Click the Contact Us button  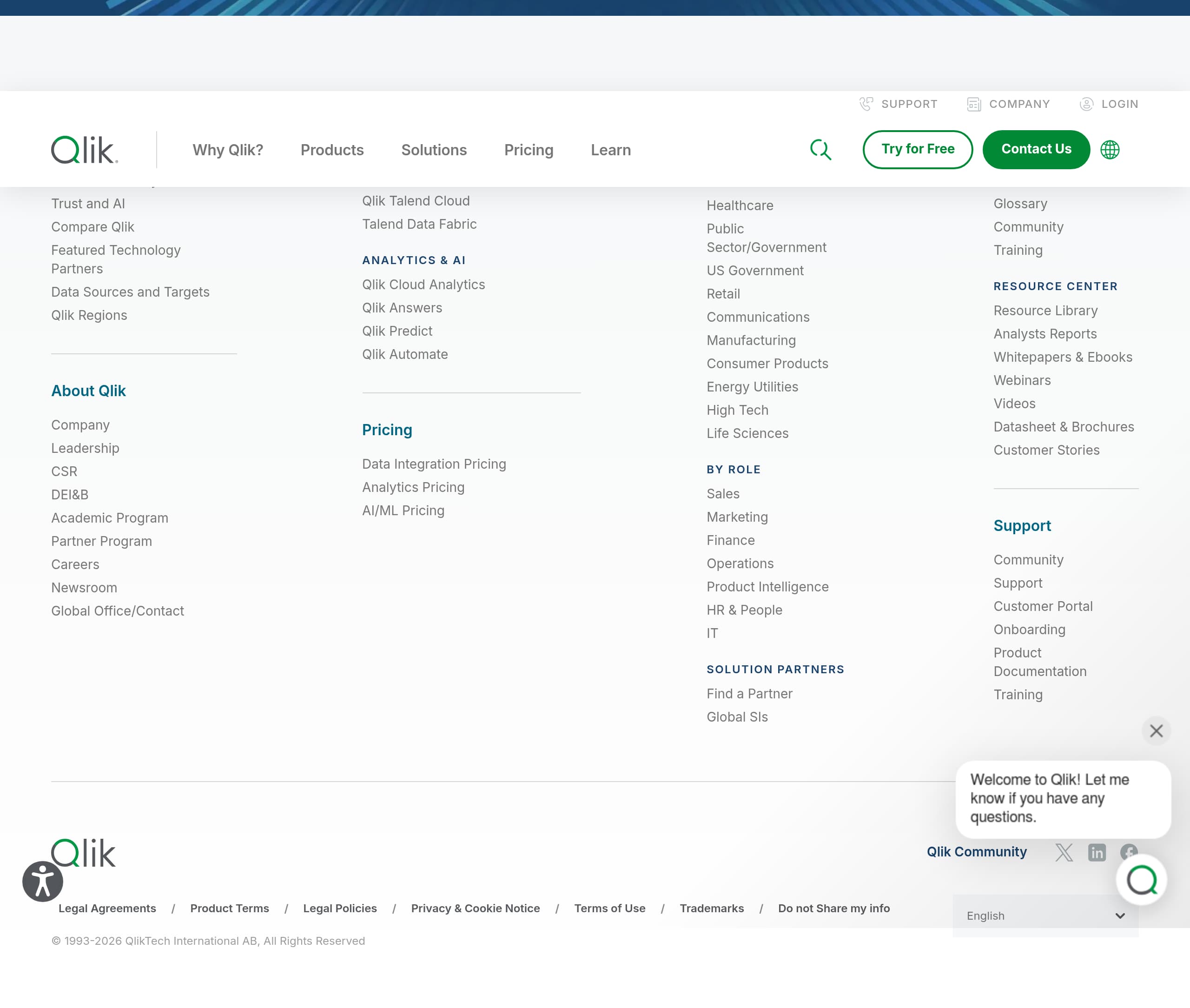(x=1036, y=149)
